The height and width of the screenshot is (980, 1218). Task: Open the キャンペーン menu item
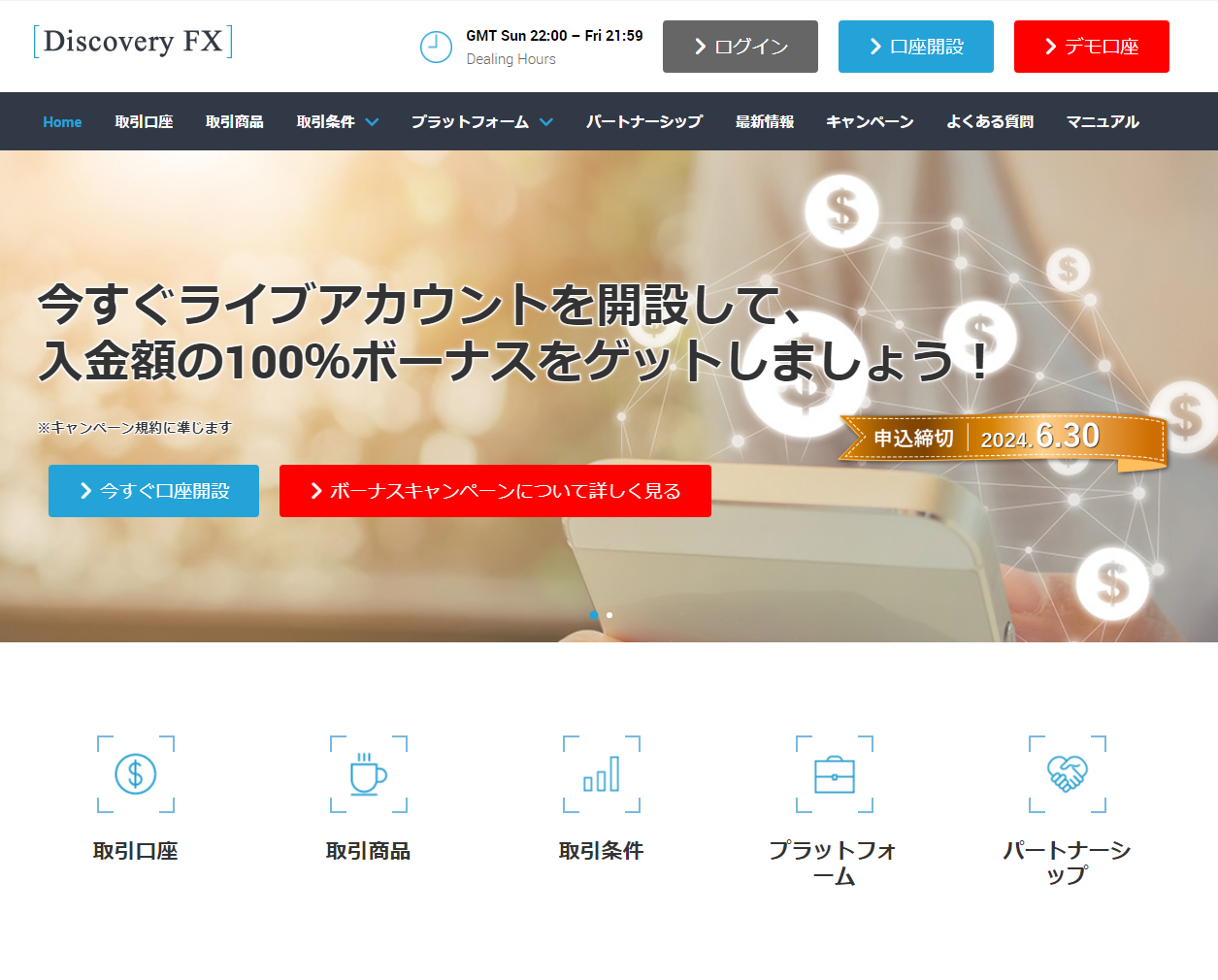(870, 122)
